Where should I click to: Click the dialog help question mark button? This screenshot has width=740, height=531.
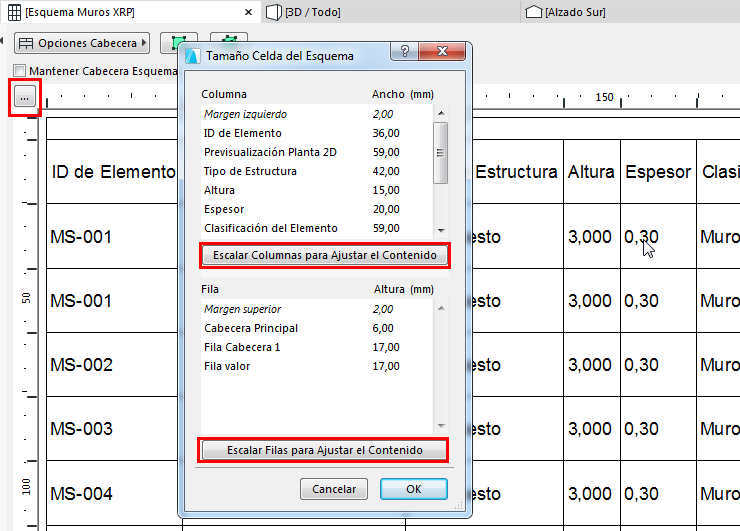404,51
